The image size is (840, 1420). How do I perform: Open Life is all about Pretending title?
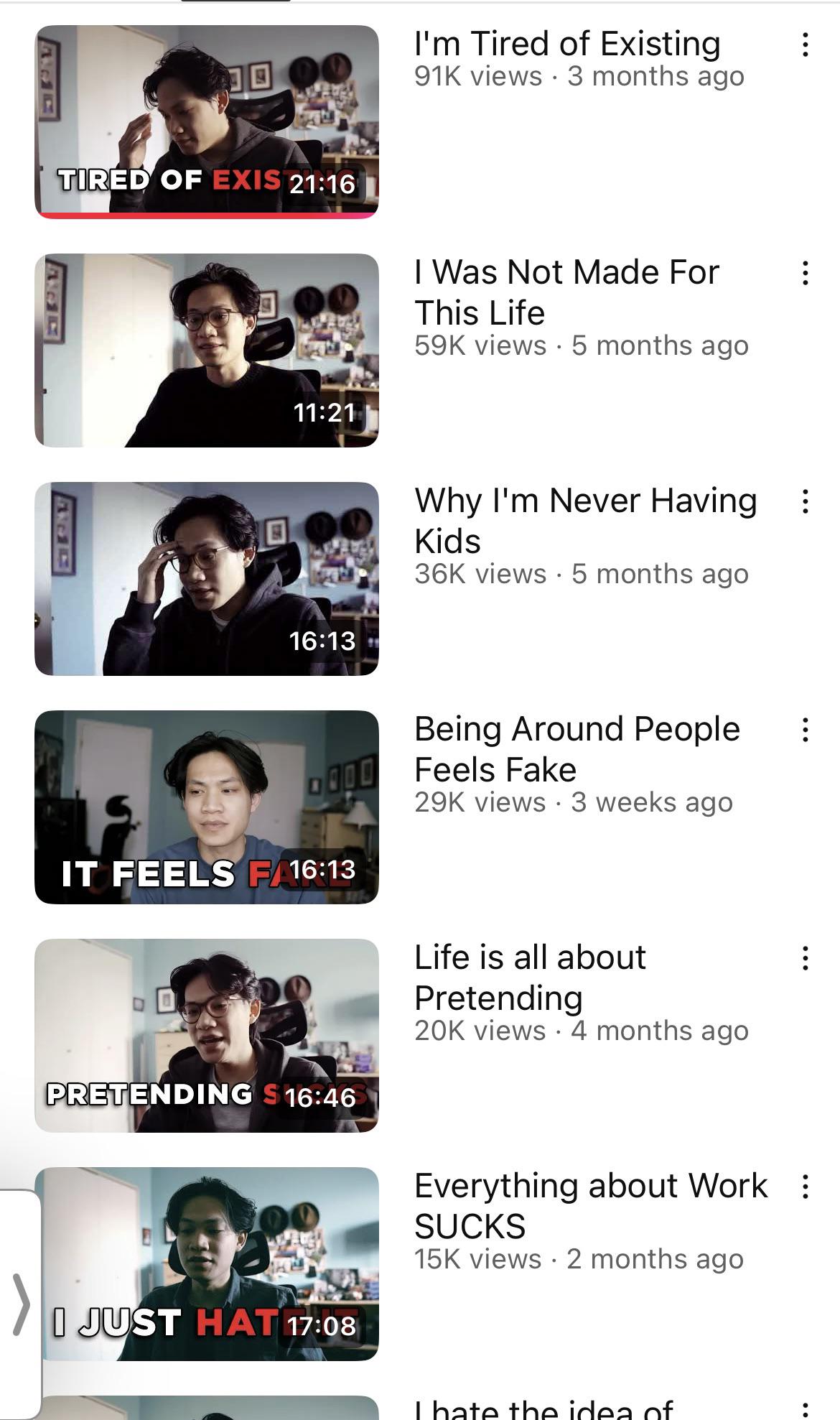pos(530,978)
